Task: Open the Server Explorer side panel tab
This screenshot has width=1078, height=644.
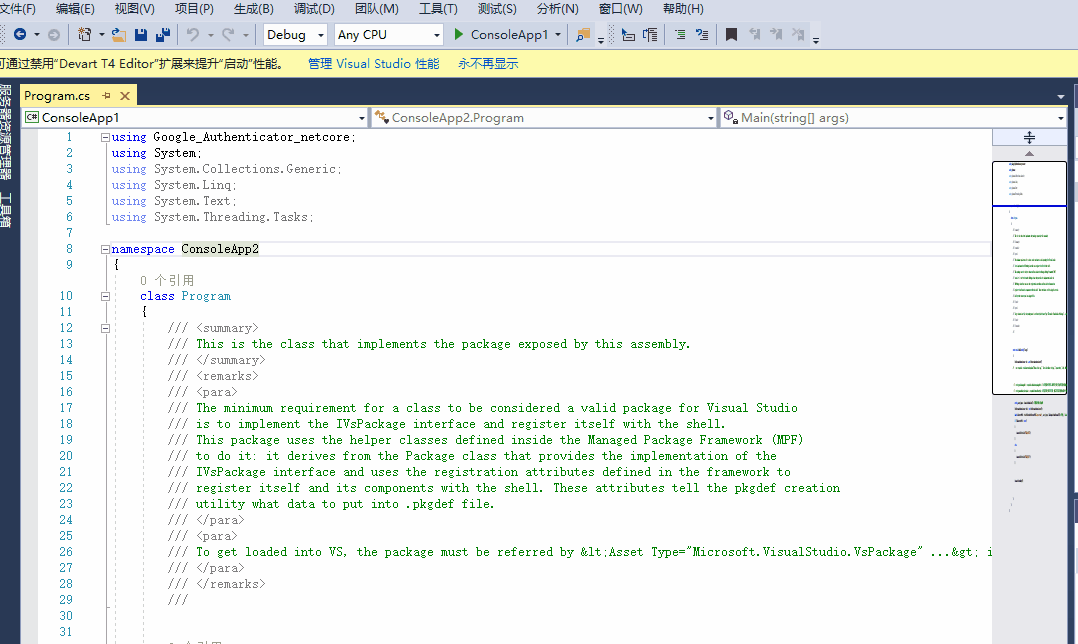Action: coord(6,131)
